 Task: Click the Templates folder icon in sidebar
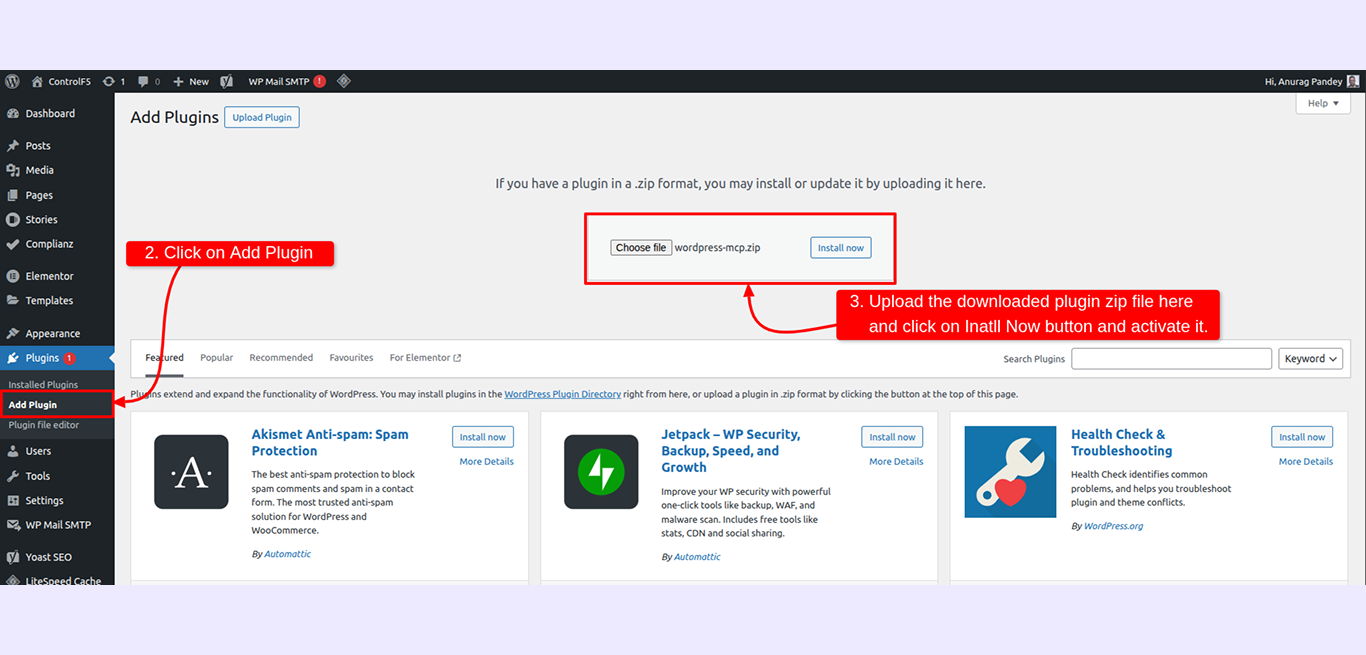(x=13, y=300)
